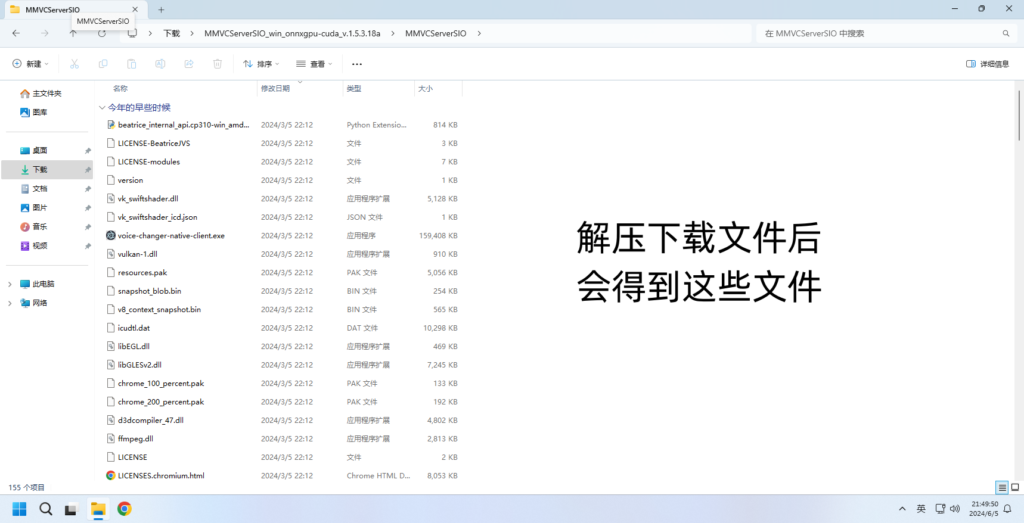
Task: Click the Delete trash icon in toolbar
Action: (217, 64)
